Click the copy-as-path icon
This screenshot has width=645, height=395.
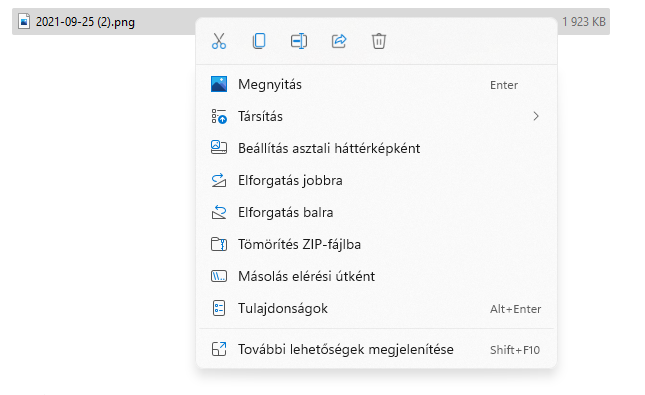tap(219, 276)
